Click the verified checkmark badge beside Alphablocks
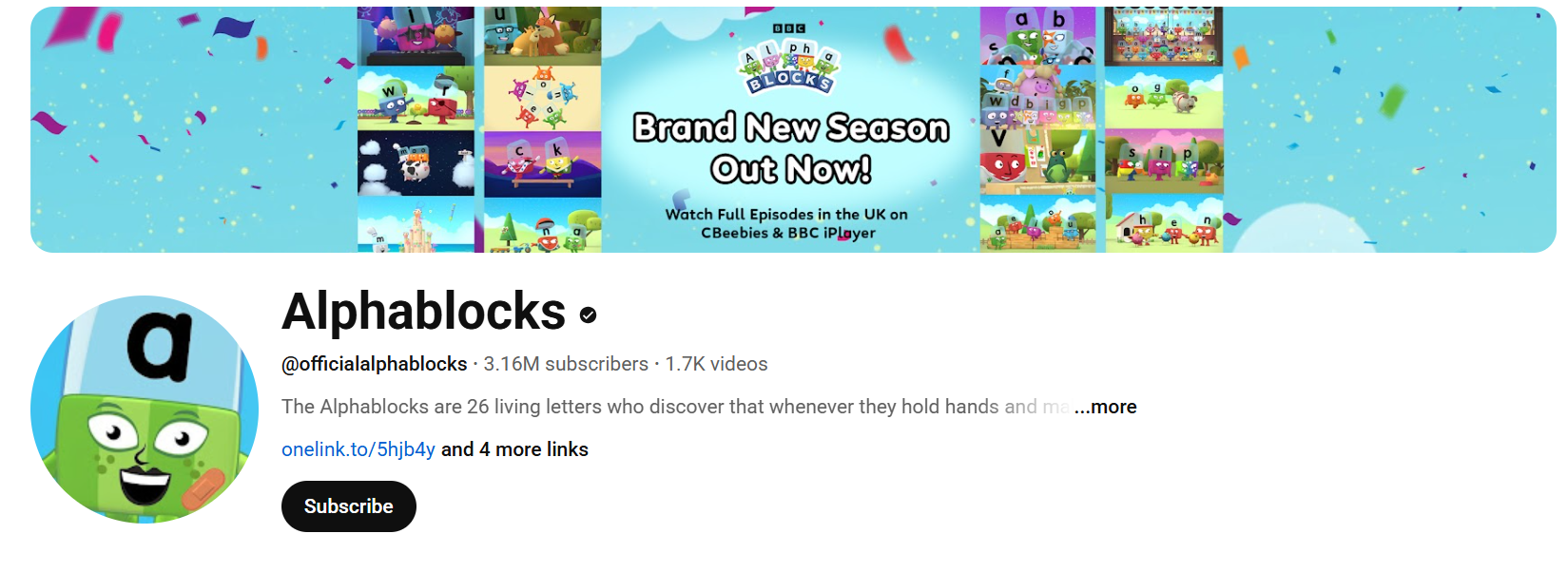The width and height of the screenshot is (1568, 572). (588, 315)
